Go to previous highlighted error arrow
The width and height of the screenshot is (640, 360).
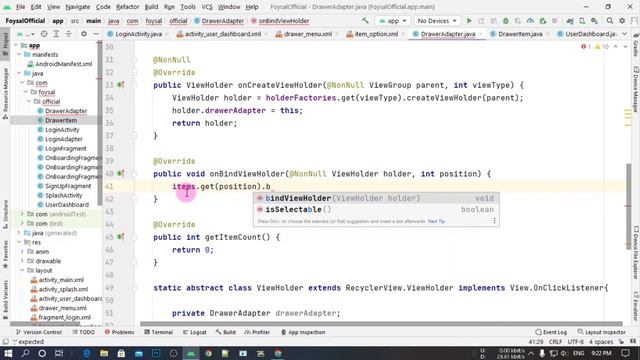(x=616, y=47)
